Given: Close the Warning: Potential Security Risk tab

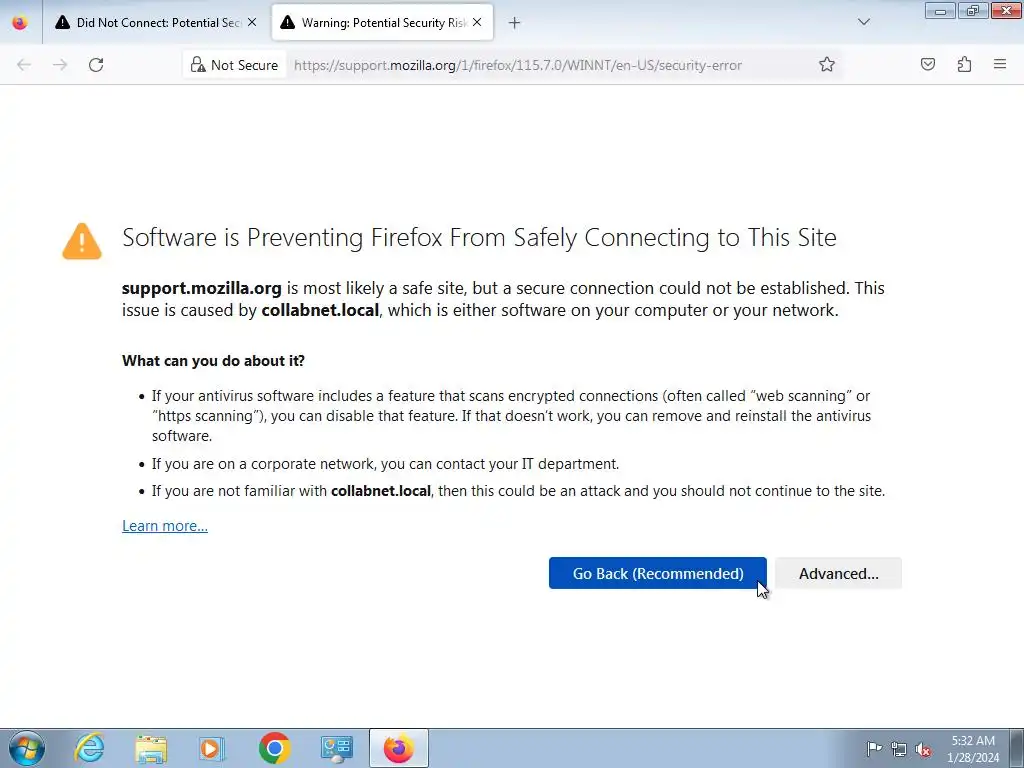Looking at the screenshot, I should (477, 23).
